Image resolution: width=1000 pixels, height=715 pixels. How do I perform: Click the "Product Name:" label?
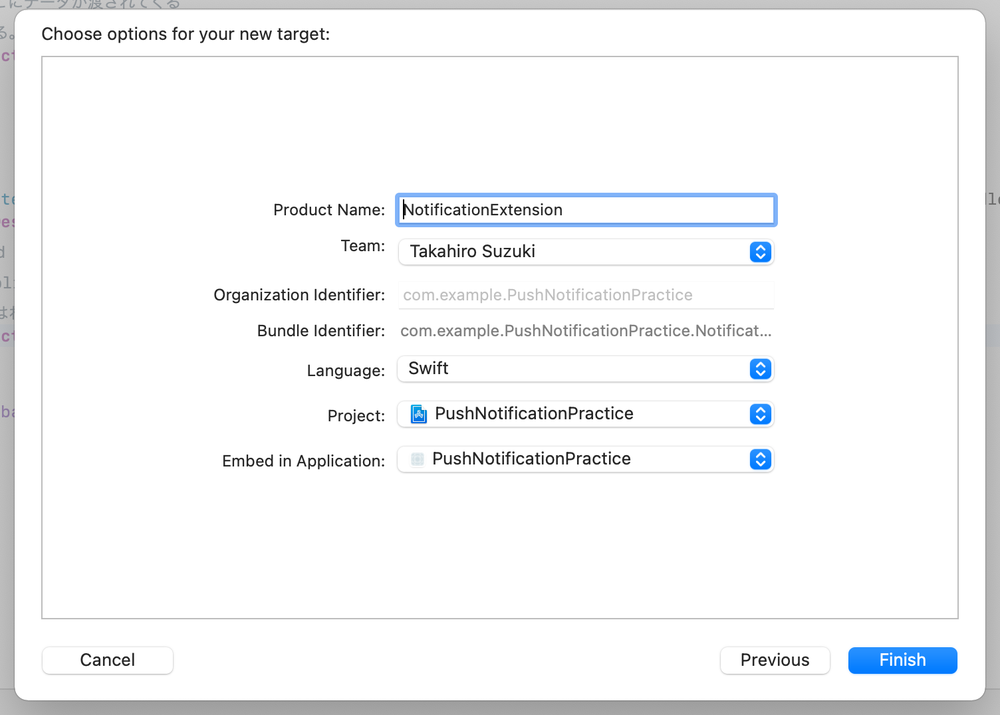[x=328, y=210]
